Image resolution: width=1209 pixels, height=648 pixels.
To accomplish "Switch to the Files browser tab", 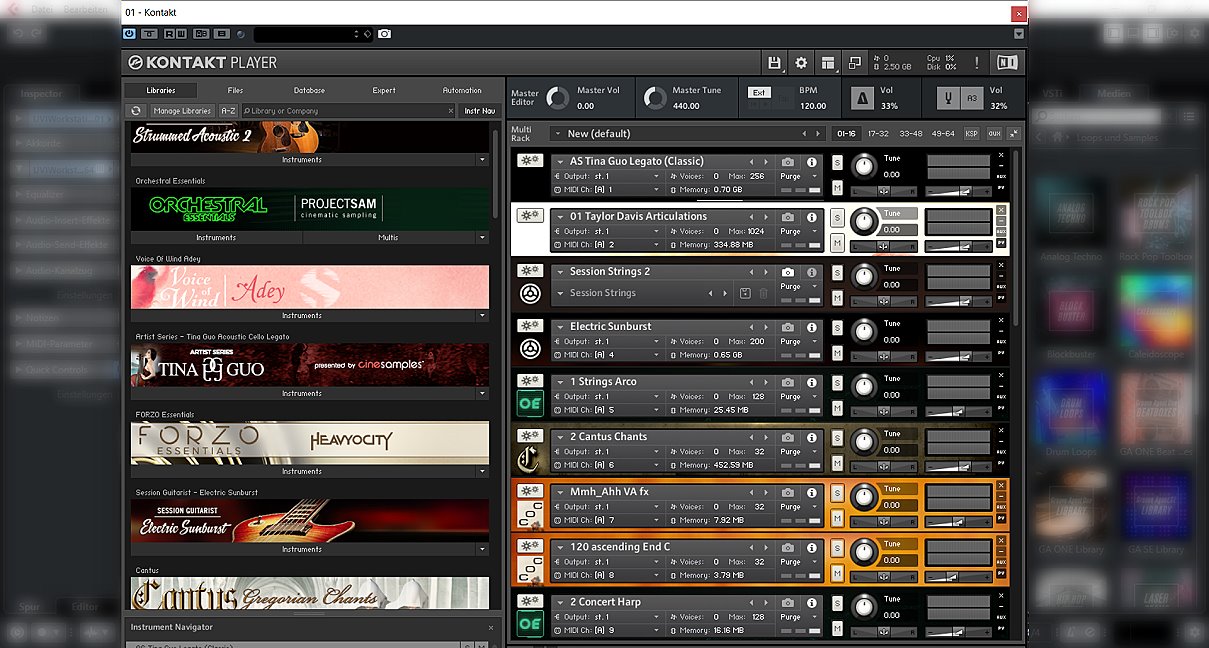I will [236, 90].
